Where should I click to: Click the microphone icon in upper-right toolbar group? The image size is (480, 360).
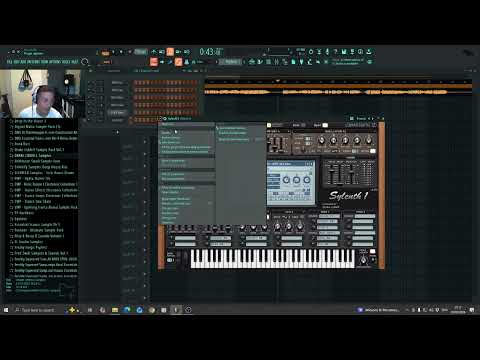tap(327, 52)
